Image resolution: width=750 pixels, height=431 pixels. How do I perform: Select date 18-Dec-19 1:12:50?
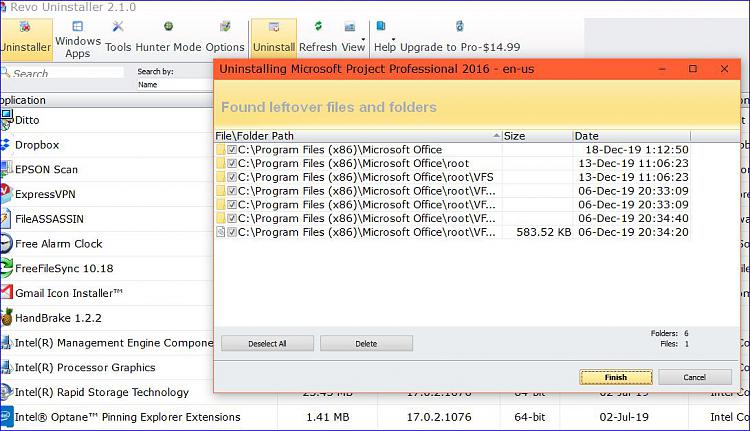637,150
